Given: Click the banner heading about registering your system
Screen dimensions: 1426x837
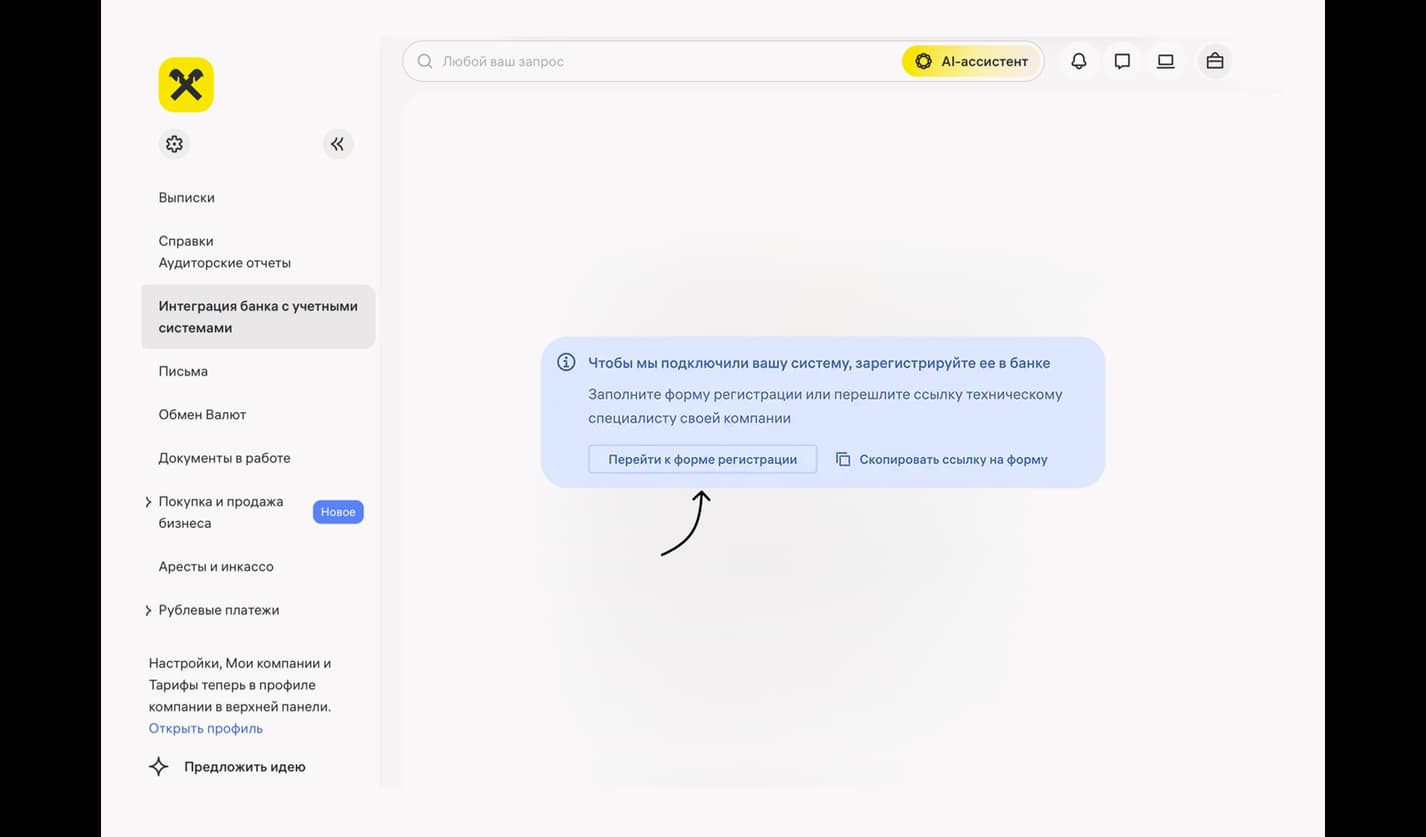Looking at the screenshot, I should click(819, 363).
